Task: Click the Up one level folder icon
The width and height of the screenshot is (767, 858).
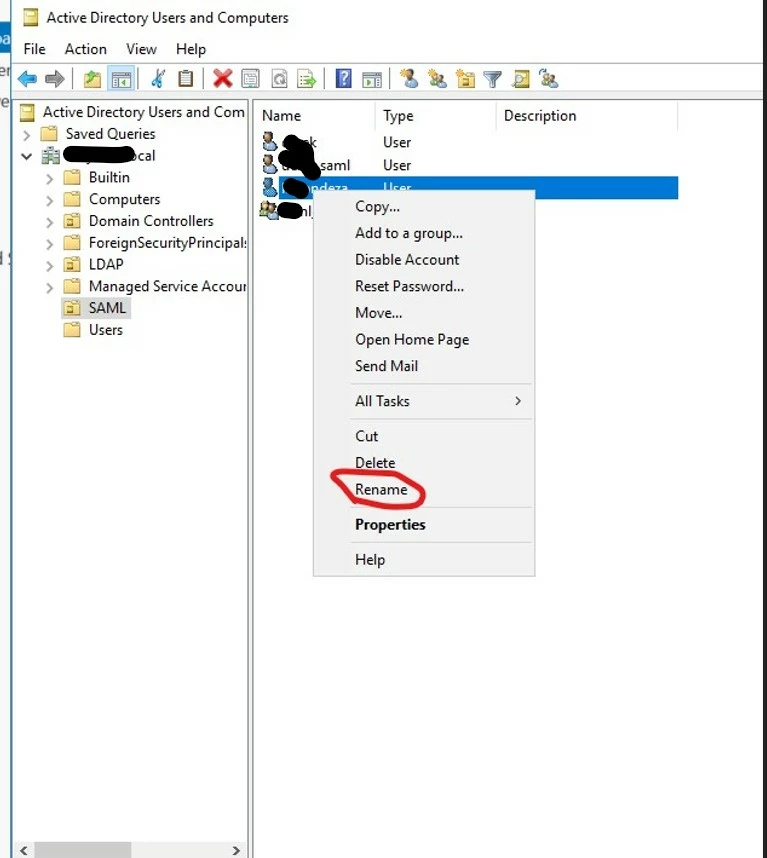Action: (x=92, y=79)
